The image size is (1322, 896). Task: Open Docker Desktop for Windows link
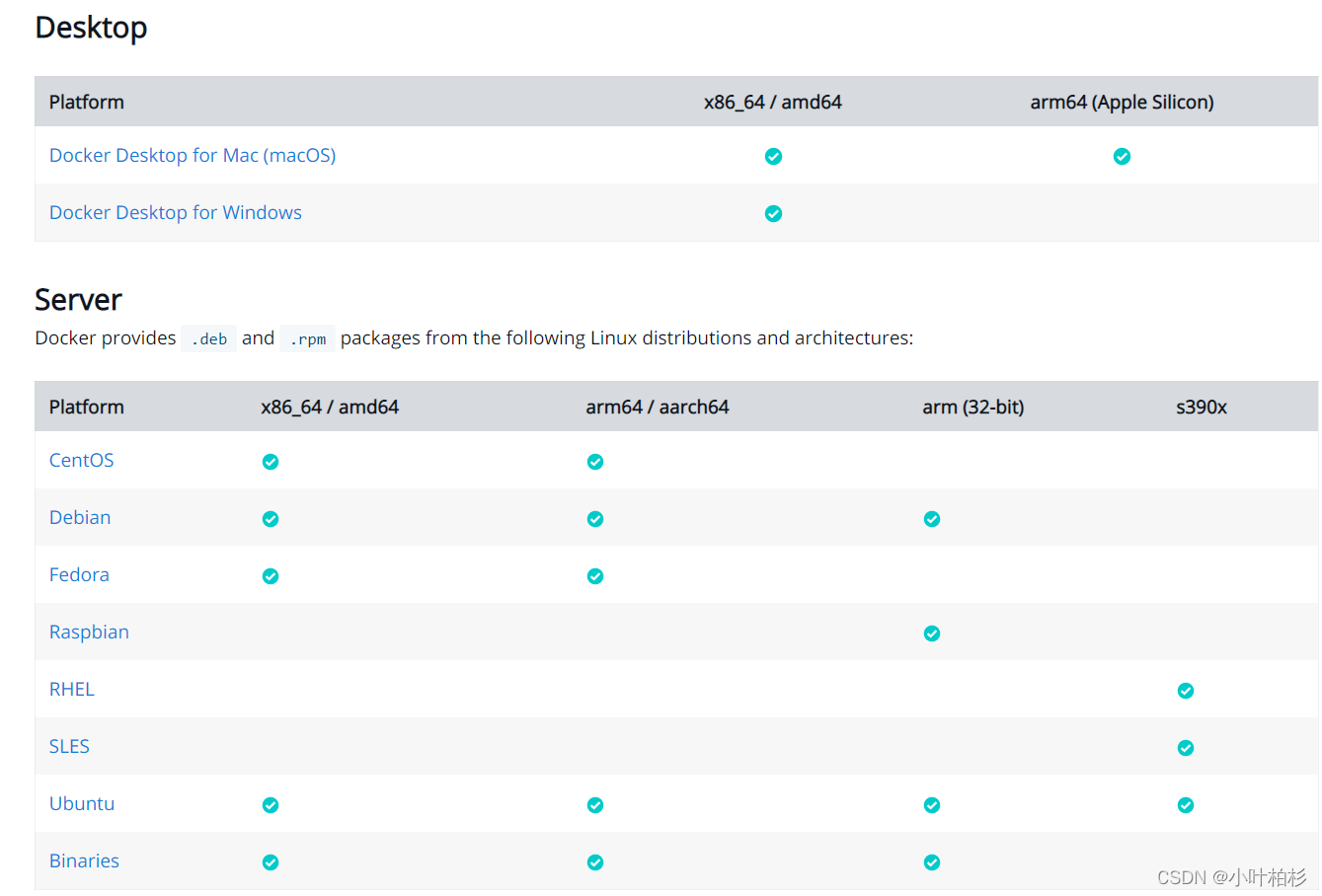pyautogui.click(x=176, y=212)
